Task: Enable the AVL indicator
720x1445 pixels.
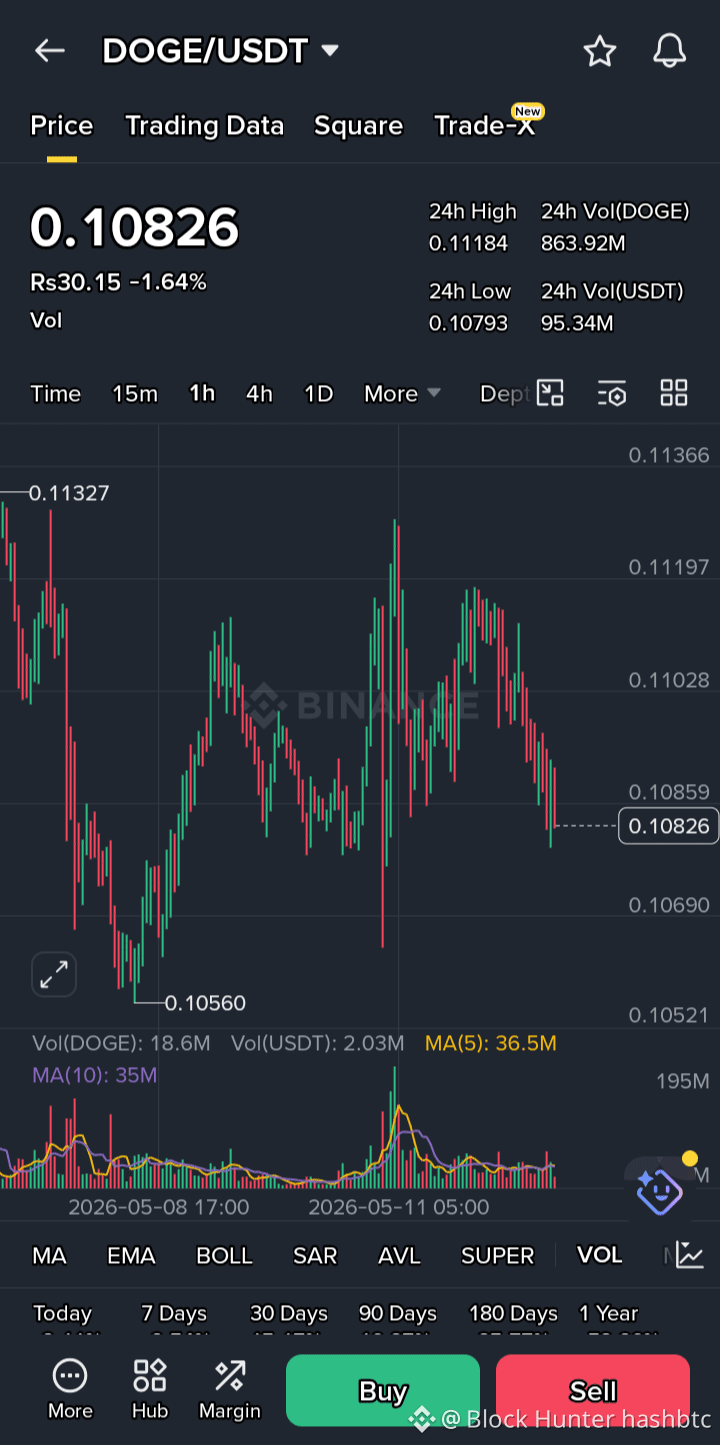Action: click(x=399, y=1255)
